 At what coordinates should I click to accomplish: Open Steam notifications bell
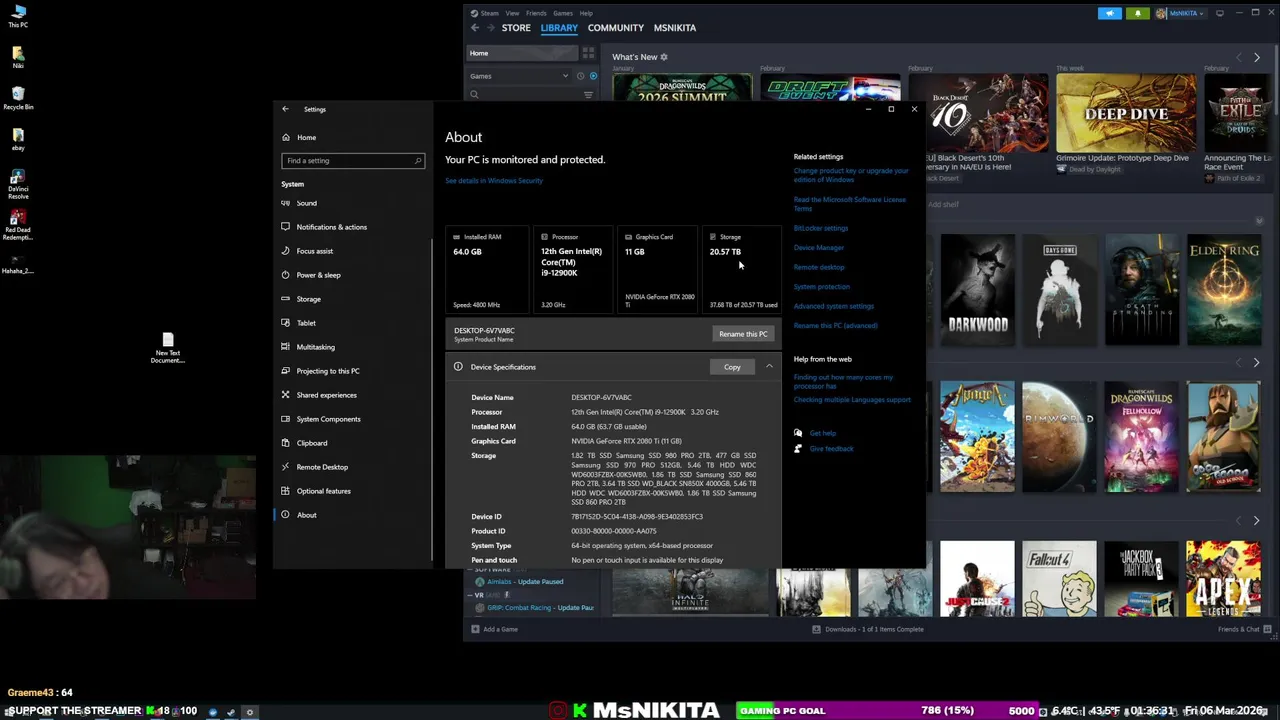(1137, 13)
